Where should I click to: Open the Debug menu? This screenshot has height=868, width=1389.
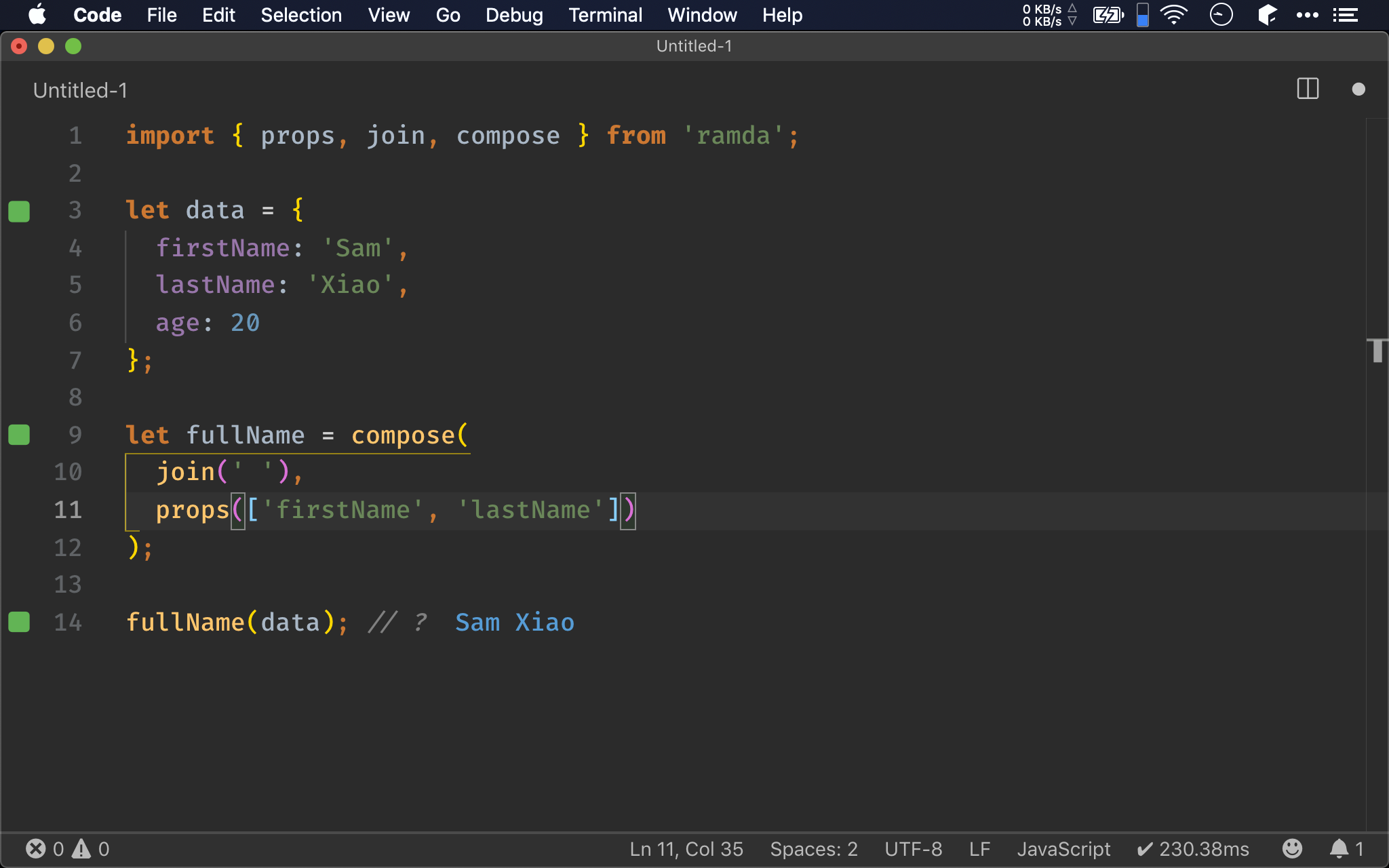[x=514, y=15]
